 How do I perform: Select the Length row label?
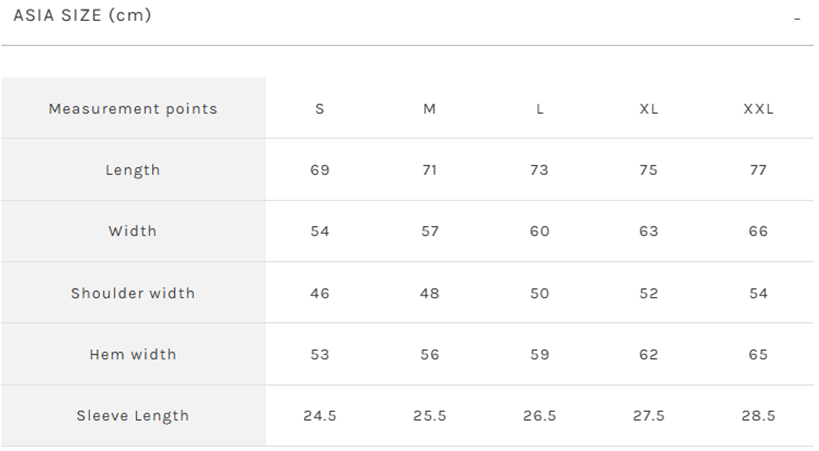click(133, 170)
